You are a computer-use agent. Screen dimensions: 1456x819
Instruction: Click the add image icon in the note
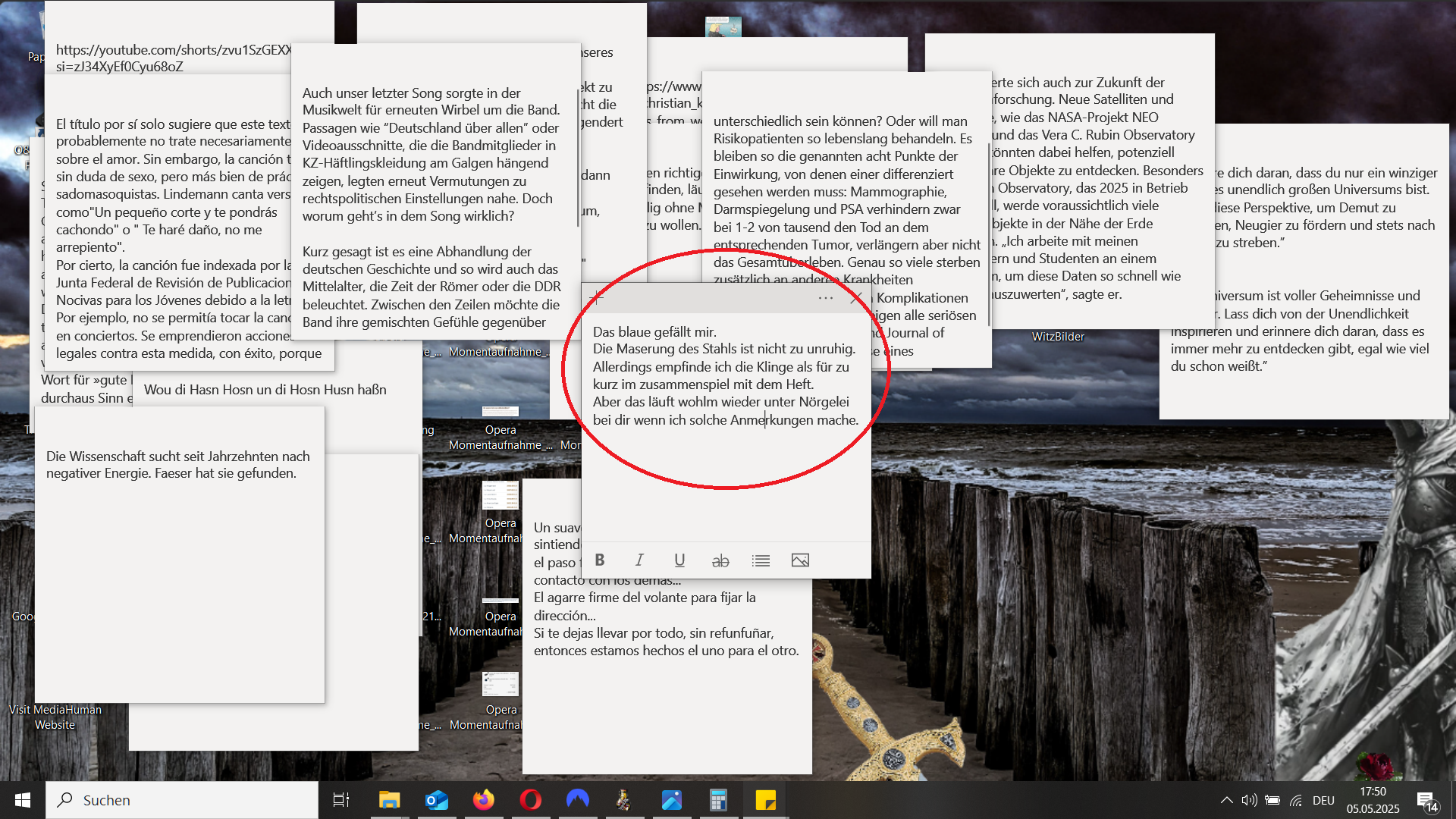tap(800, 560)
